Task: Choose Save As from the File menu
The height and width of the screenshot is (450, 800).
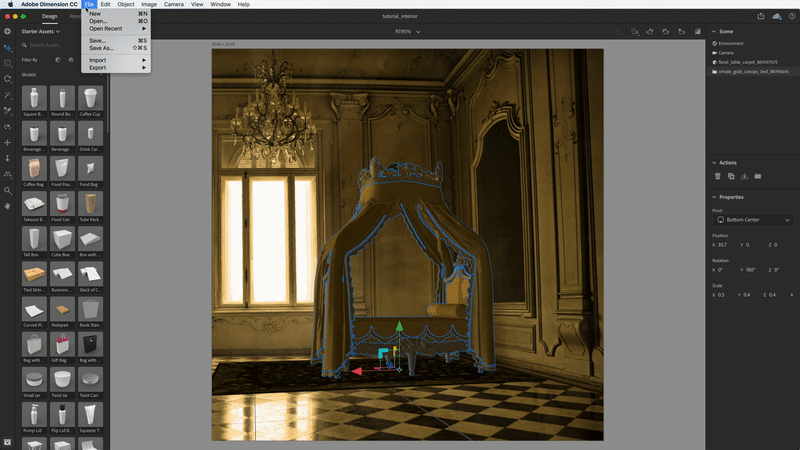Action: pyautogui.click(x=102, y=47)
